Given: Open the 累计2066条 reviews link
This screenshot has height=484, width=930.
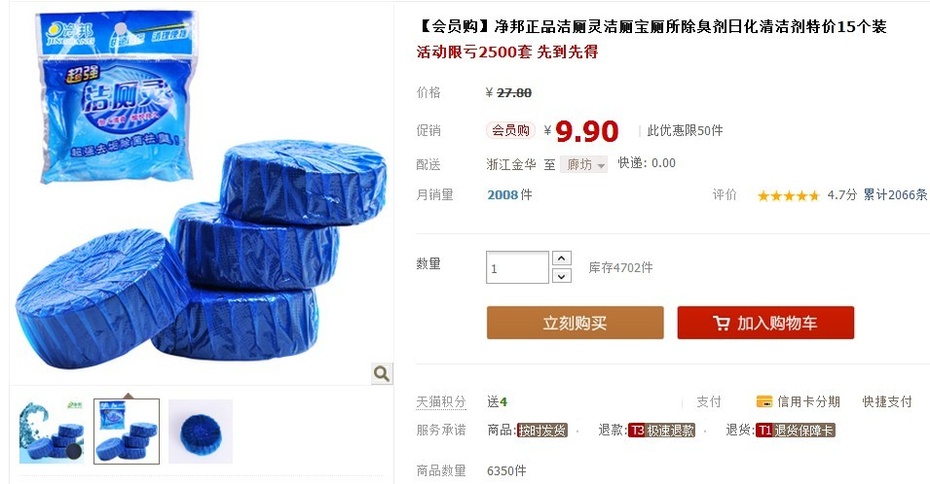Looking at the screenshot, I should pos(895,195).
